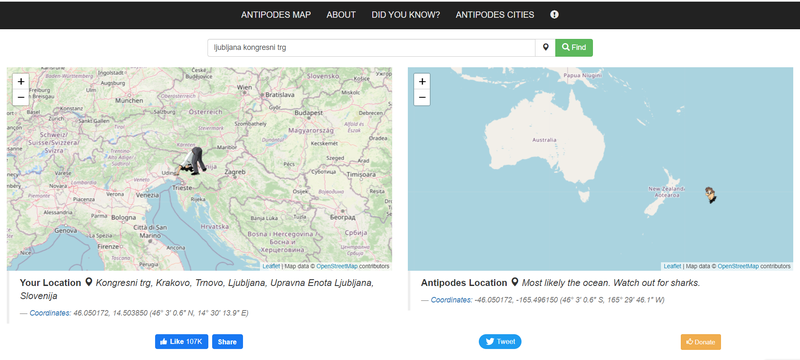The image size is (800, 360).
Task: Open OpenStreetMap link on the antipodes map
Action: (738, 266)
